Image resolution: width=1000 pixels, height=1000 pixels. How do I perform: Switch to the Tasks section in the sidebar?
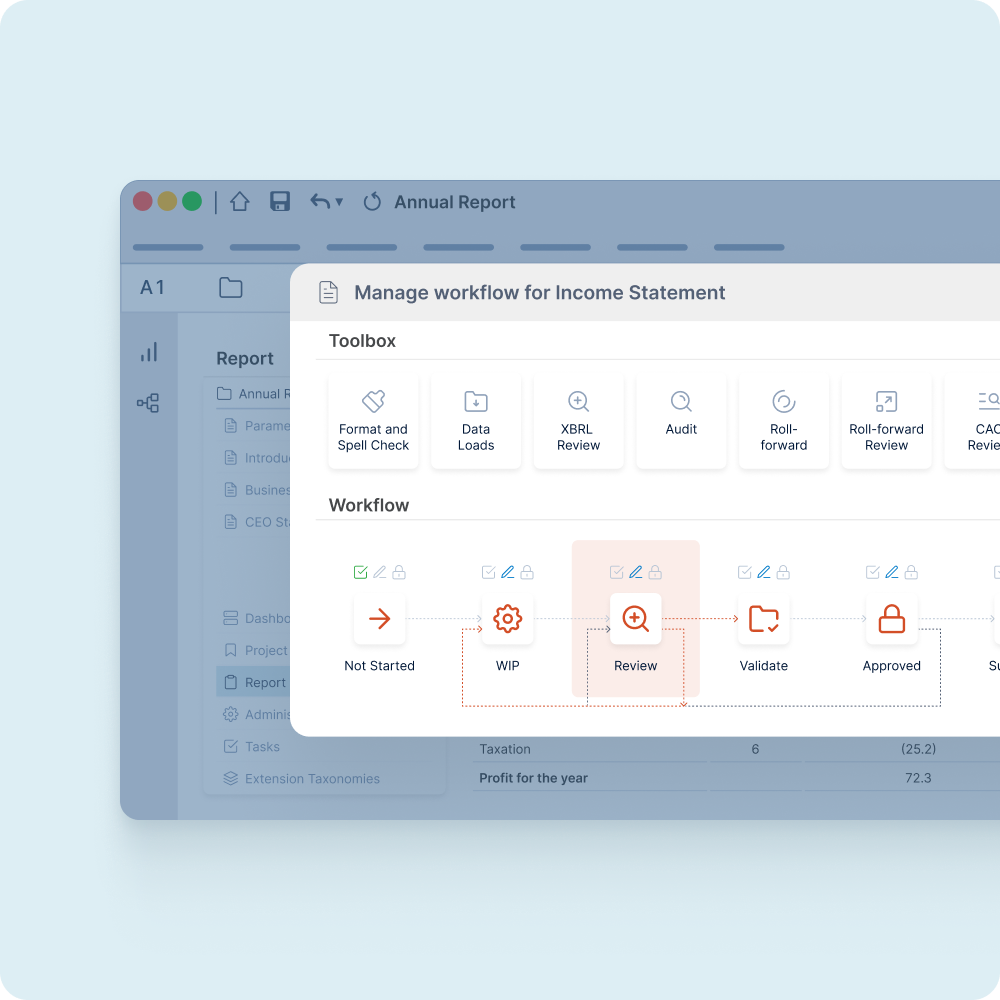point(260,746)
